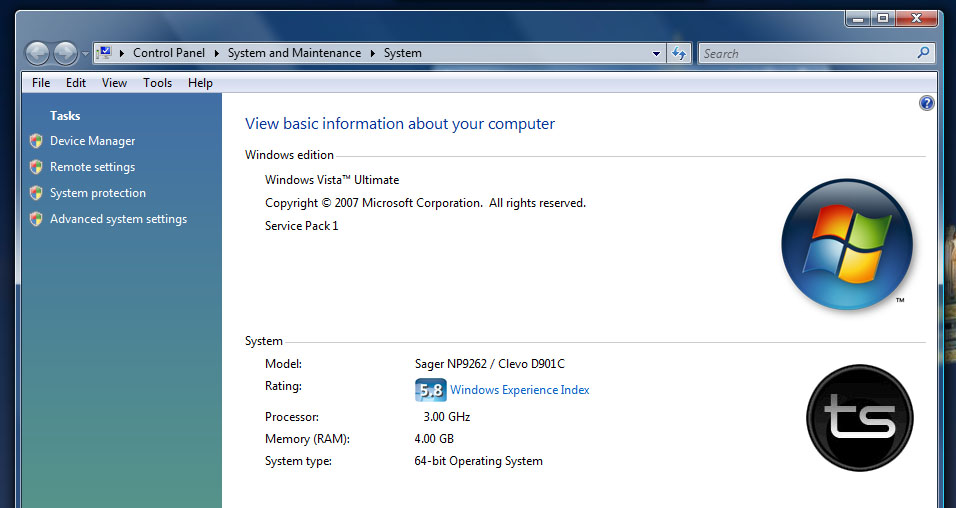Click the magnifier search icon
Screen dimensions: 956x508
click(x=923, y=53)
